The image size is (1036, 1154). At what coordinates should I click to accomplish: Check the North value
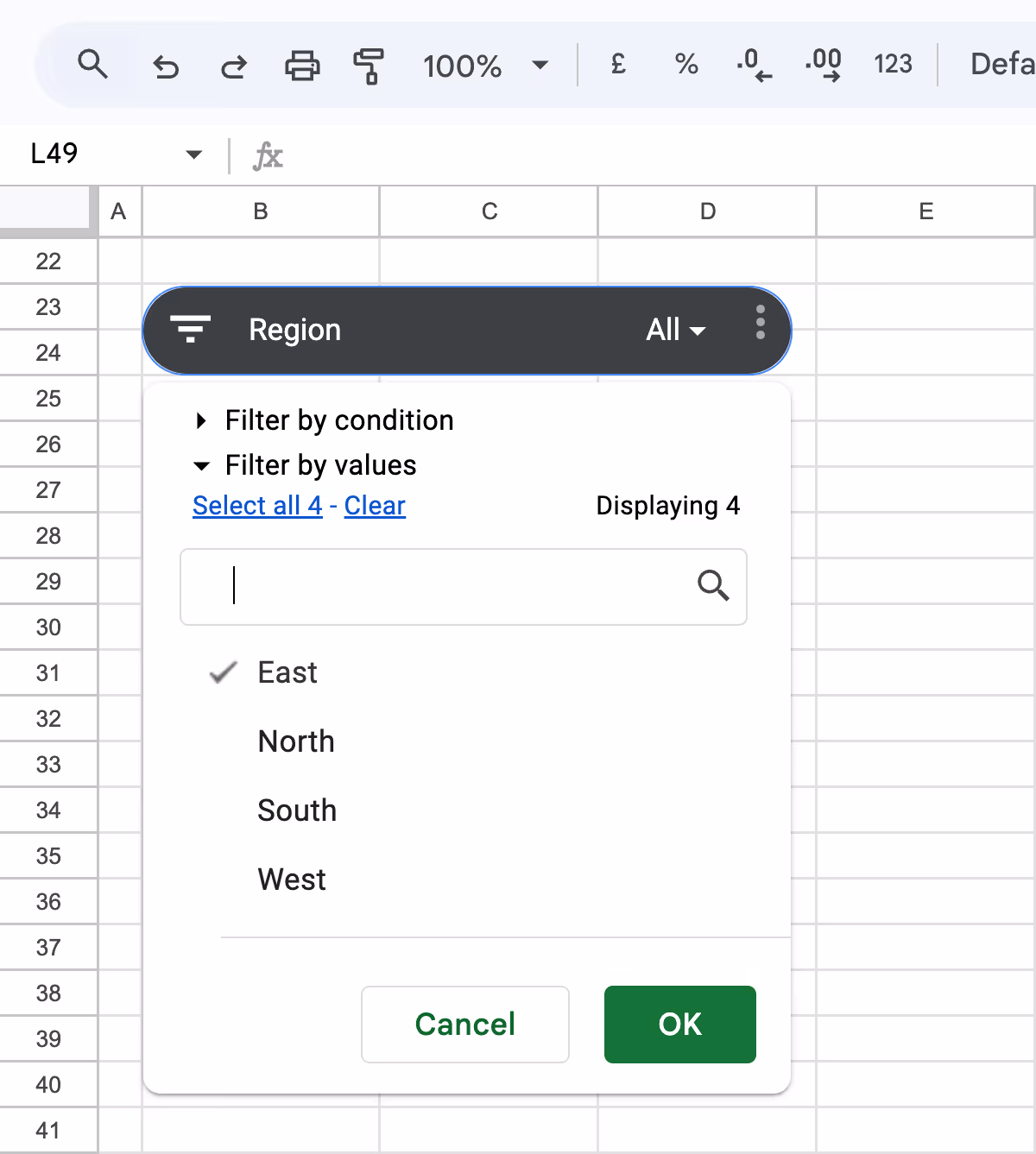click(295, 741)
